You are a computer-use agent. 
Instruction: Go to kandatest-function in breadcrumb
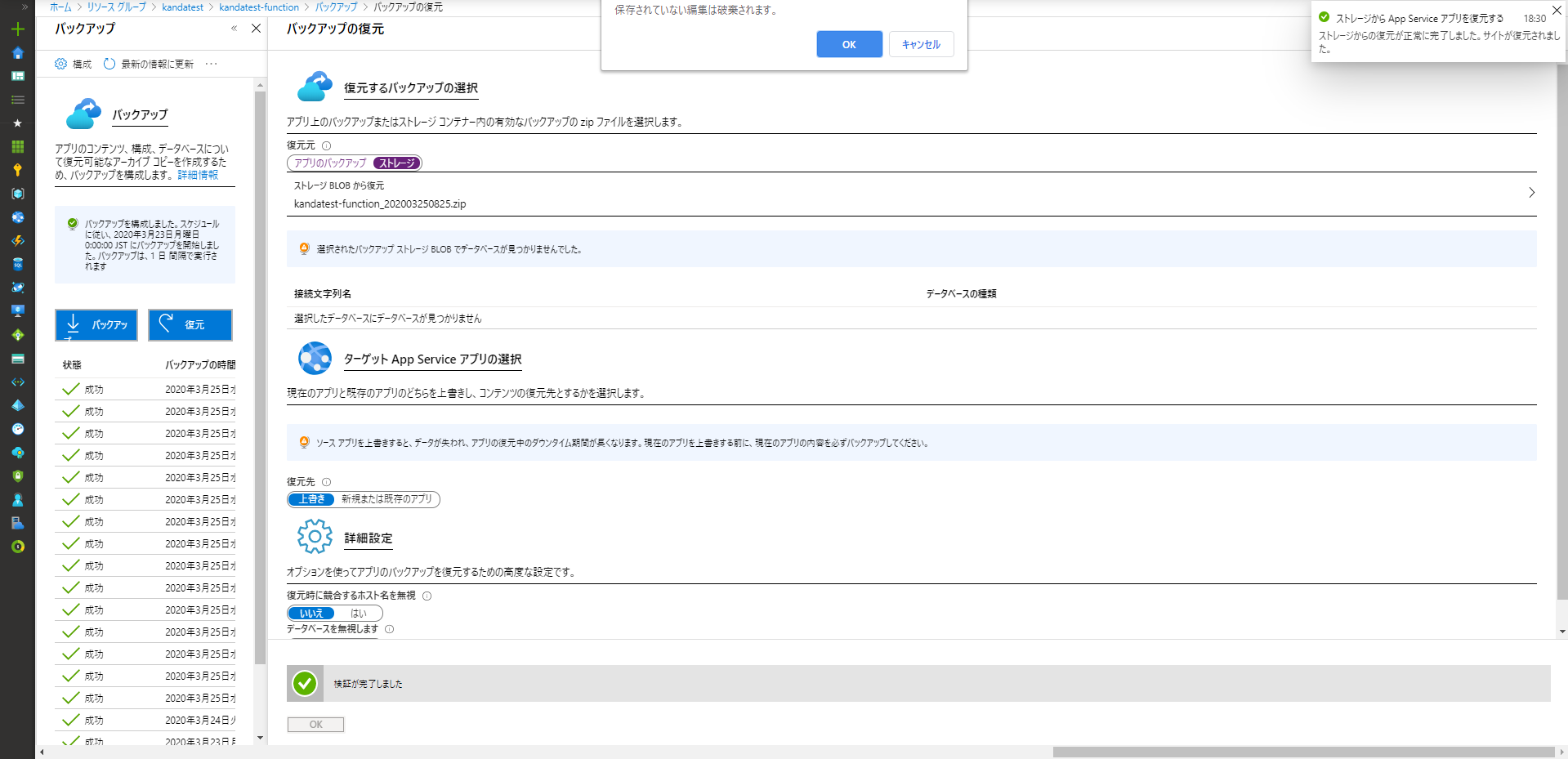pyautogui.click(x=259, y=7)
